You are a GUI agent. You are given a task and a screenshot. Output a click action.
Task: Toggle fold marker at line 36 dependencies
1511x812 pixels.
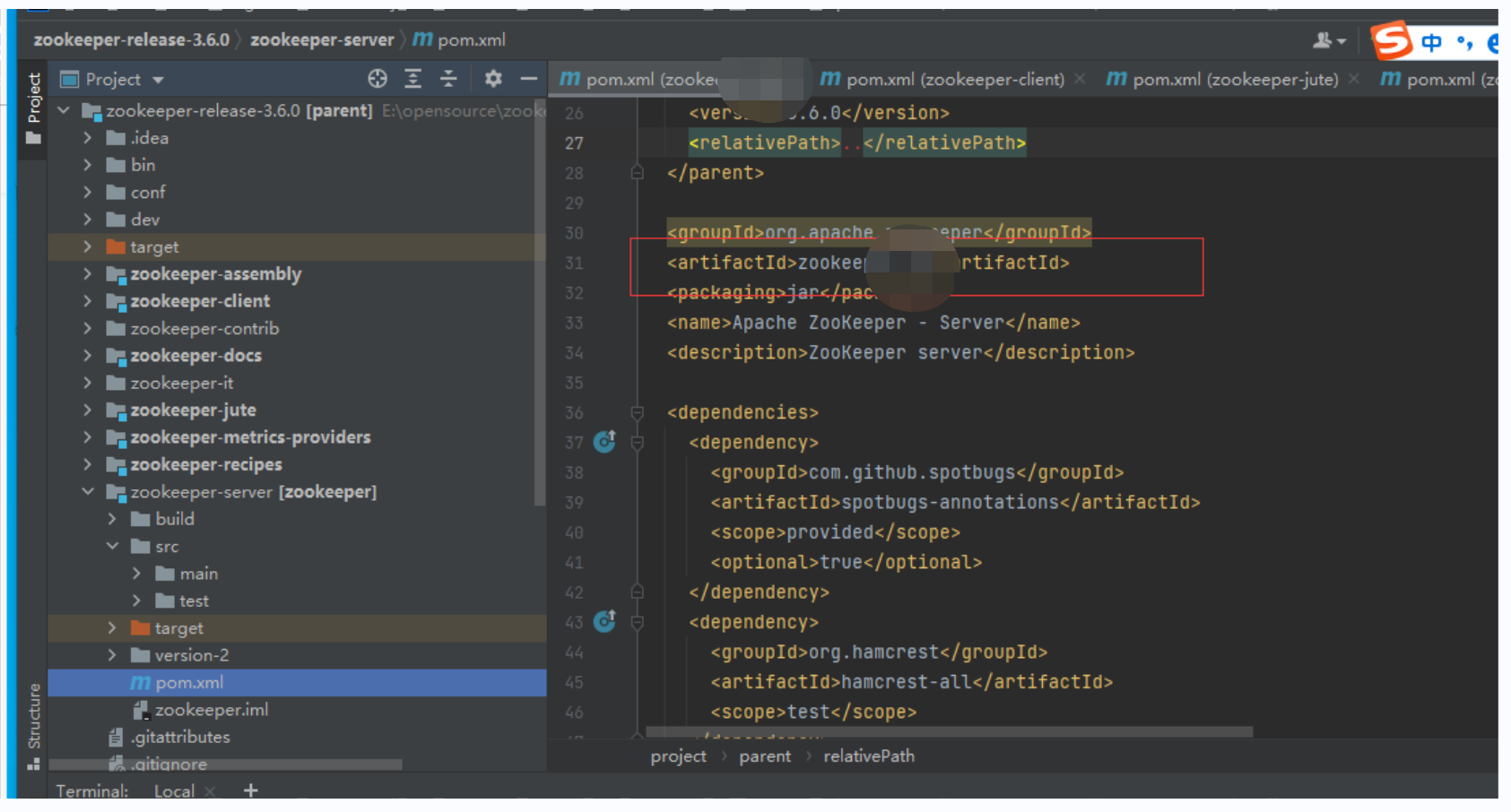pyautogui.click(x=638, y=412)
